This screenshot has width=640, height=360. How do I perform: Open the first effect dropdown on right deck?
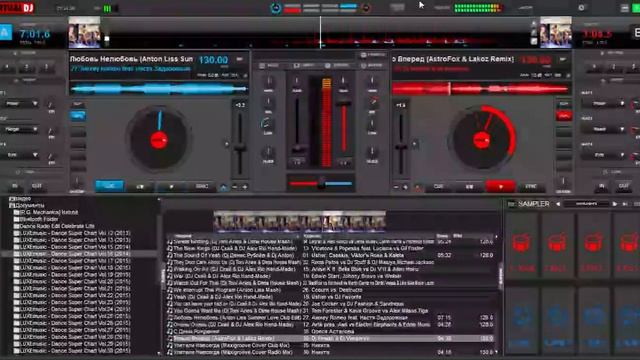[x=603, y=104]
